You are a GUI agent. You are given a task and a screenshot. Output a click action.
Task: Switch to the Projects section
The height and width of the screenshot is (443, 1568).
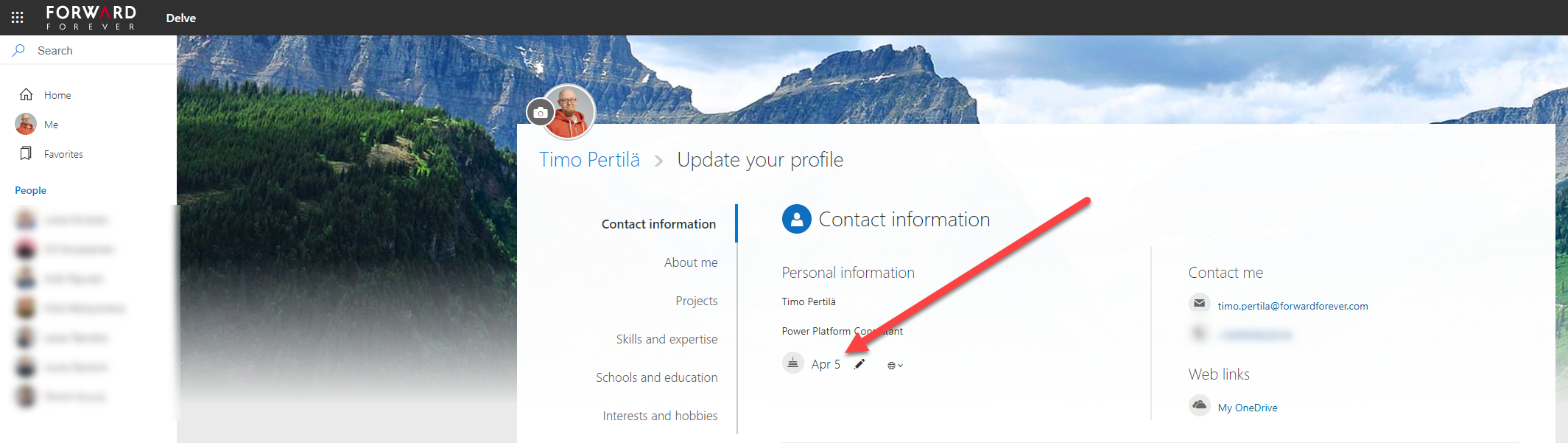click(696, 301)
